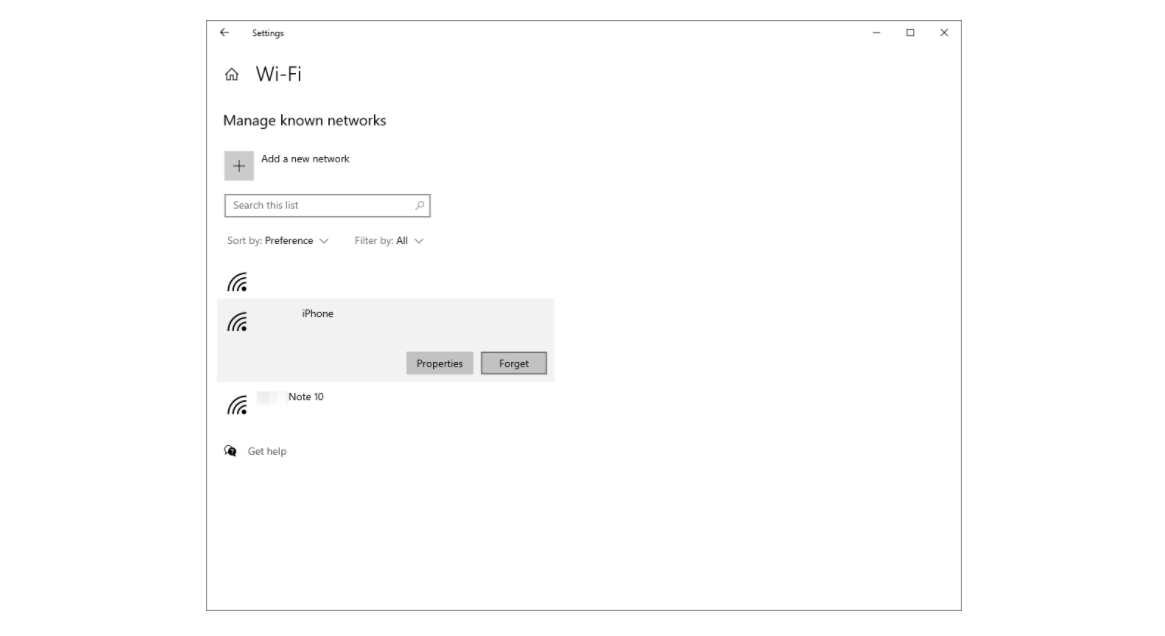Viewport: 1165px width, 636px height.
Task: Click the Settings title in the title bar
Action: point(271,32)
